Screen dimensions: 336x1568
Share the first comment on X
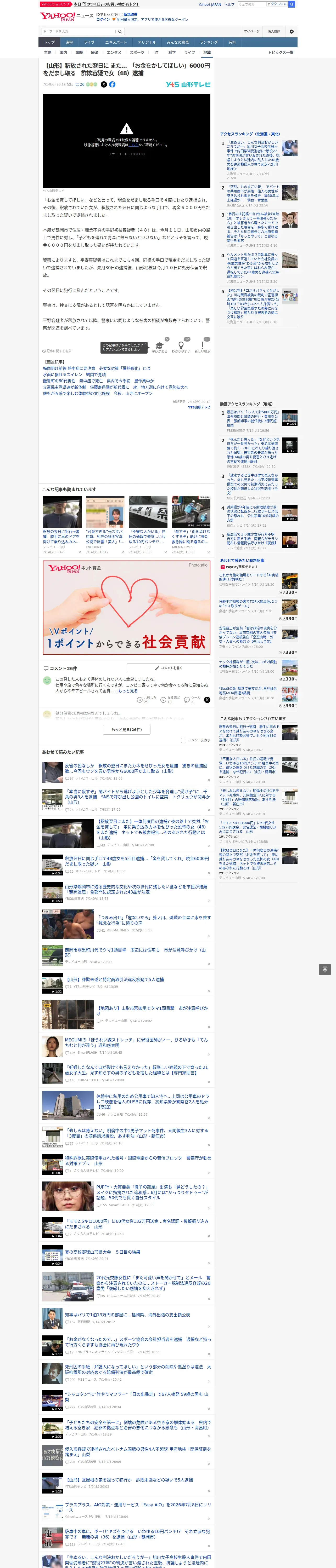[x=207, y=700]
